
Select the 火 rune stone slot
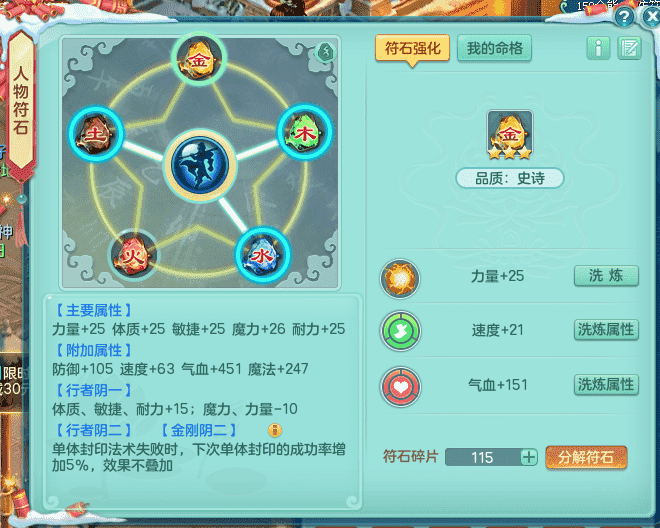coord(133,255)
